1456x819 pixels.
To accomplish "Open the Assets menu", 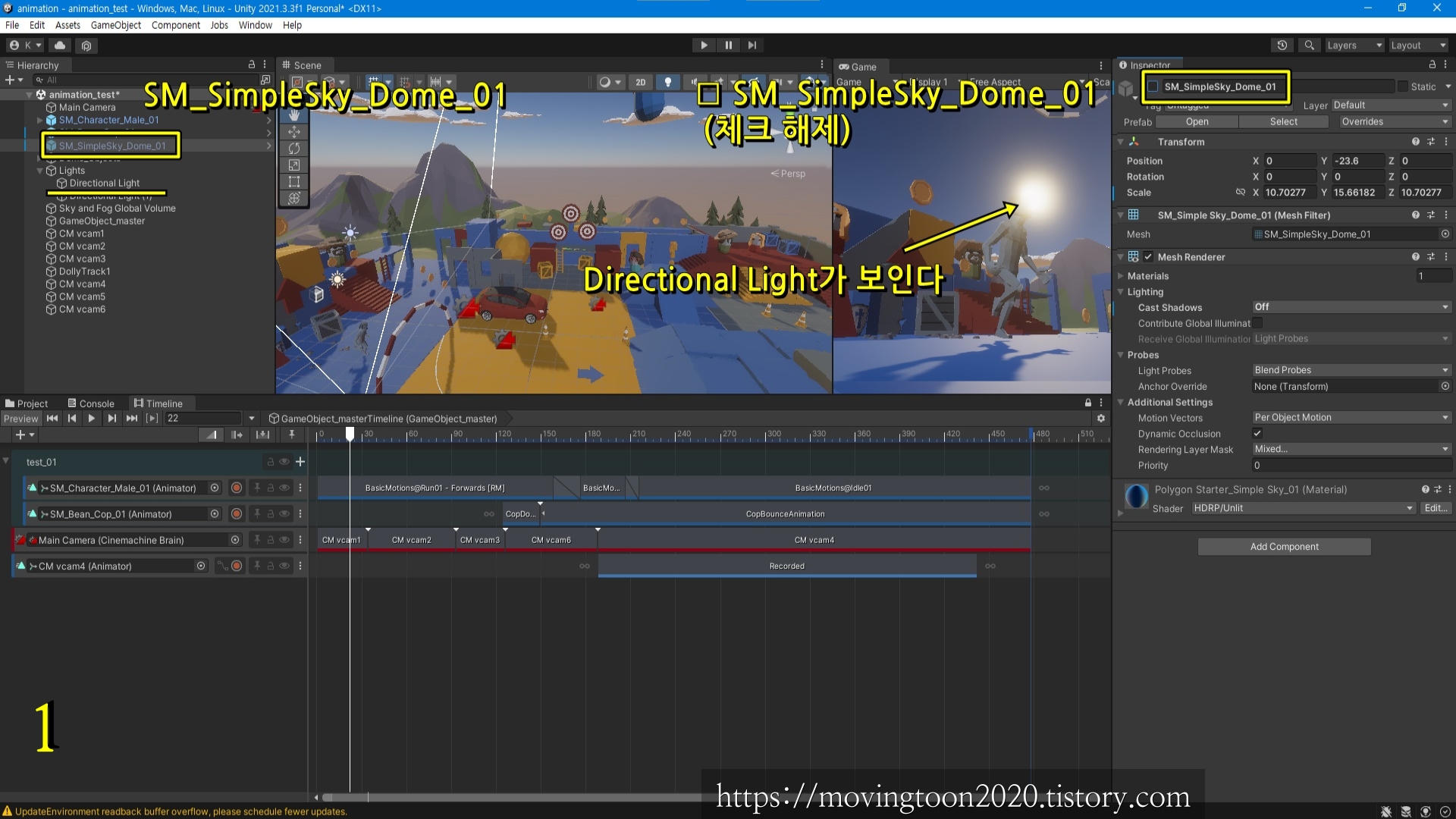I will tap(67, 25).
